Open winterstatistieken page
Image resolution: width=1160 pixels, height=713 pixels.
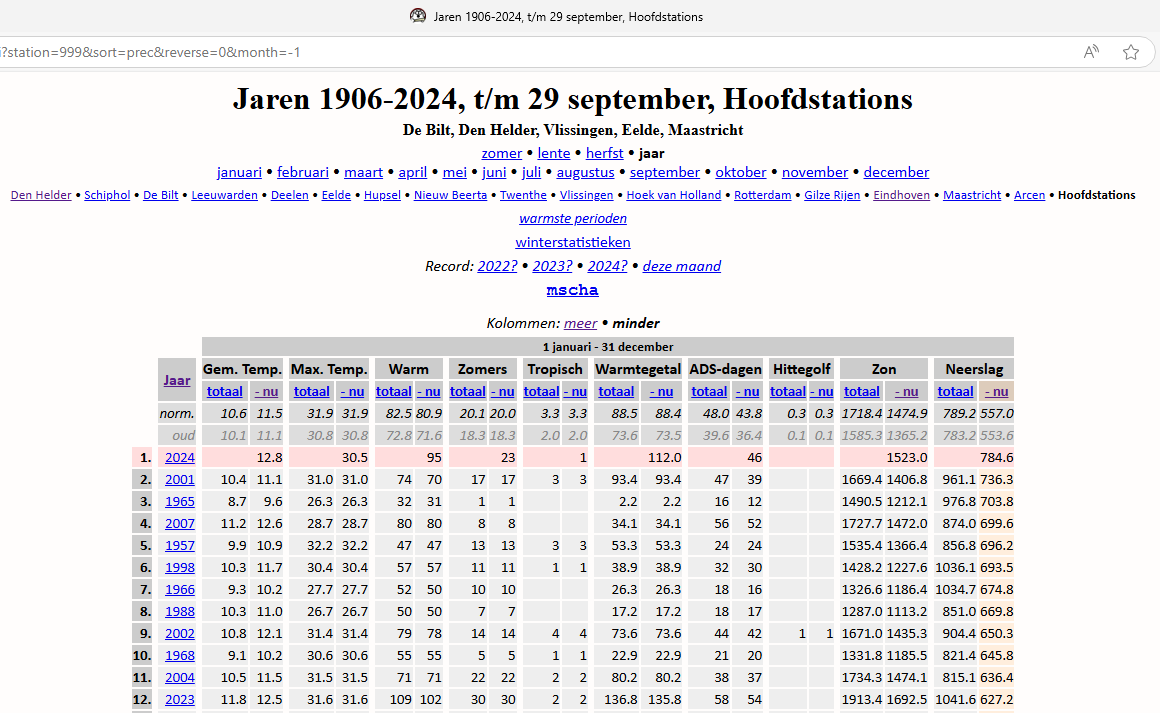[573, 242]
